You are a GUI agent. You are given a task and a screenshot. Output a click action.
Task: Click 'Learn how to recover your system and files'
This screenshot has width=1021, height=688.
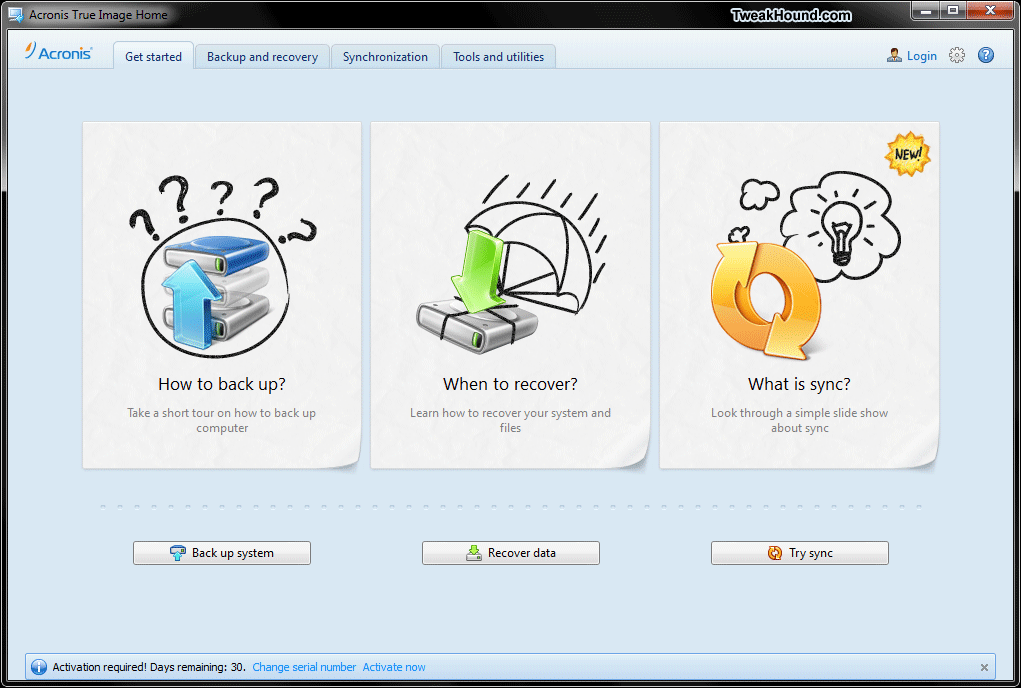[x=510, y=420]
